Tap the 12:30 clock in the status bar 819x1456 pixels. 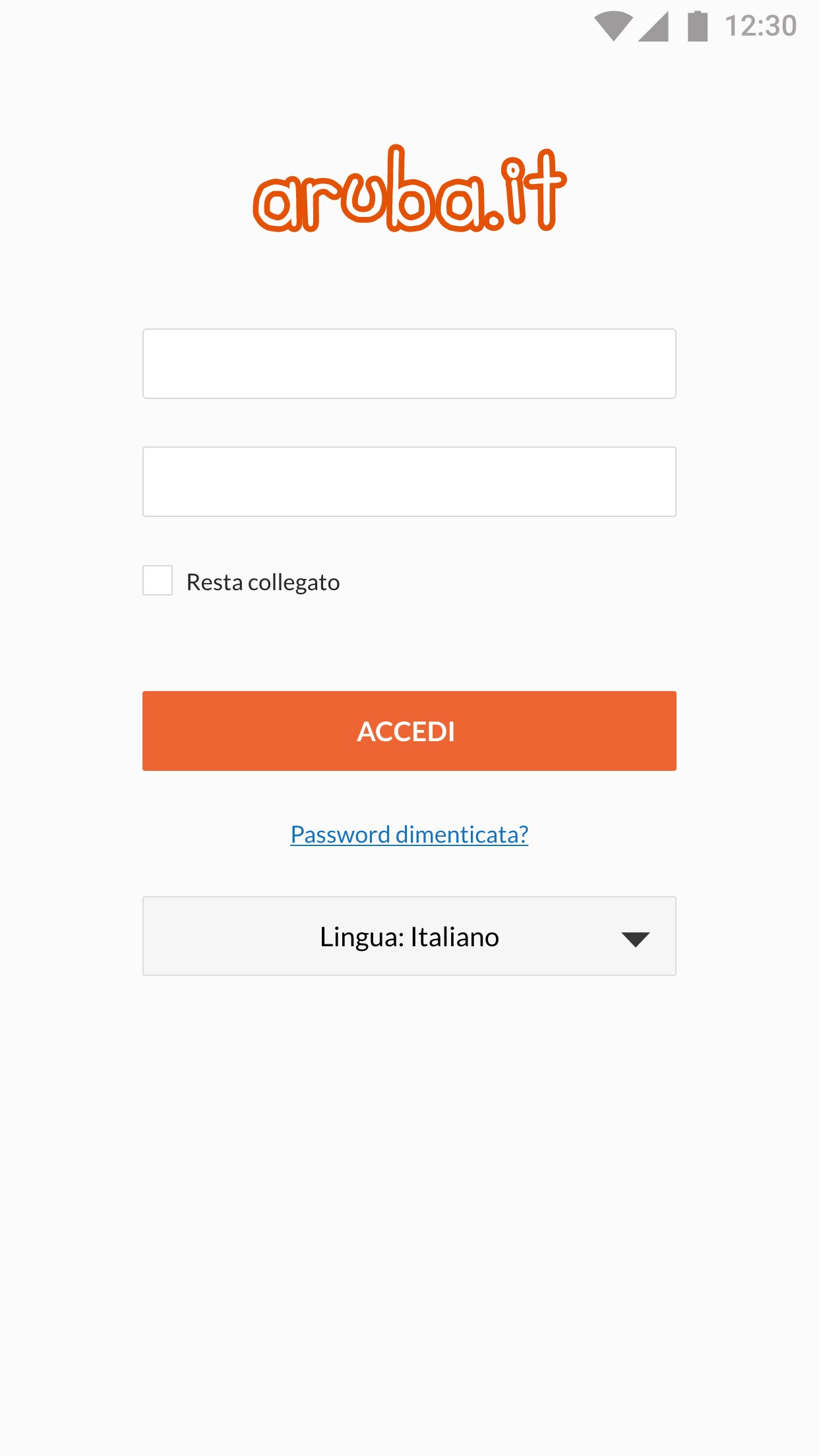[761, 26]
